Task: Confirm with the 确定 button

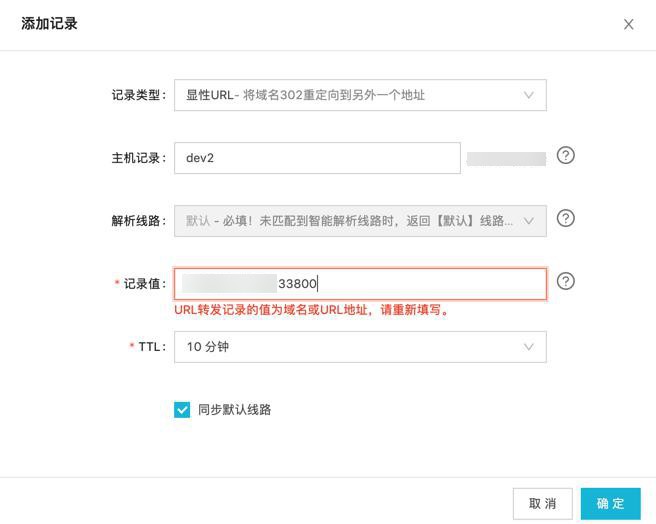Action: point(610,503)
